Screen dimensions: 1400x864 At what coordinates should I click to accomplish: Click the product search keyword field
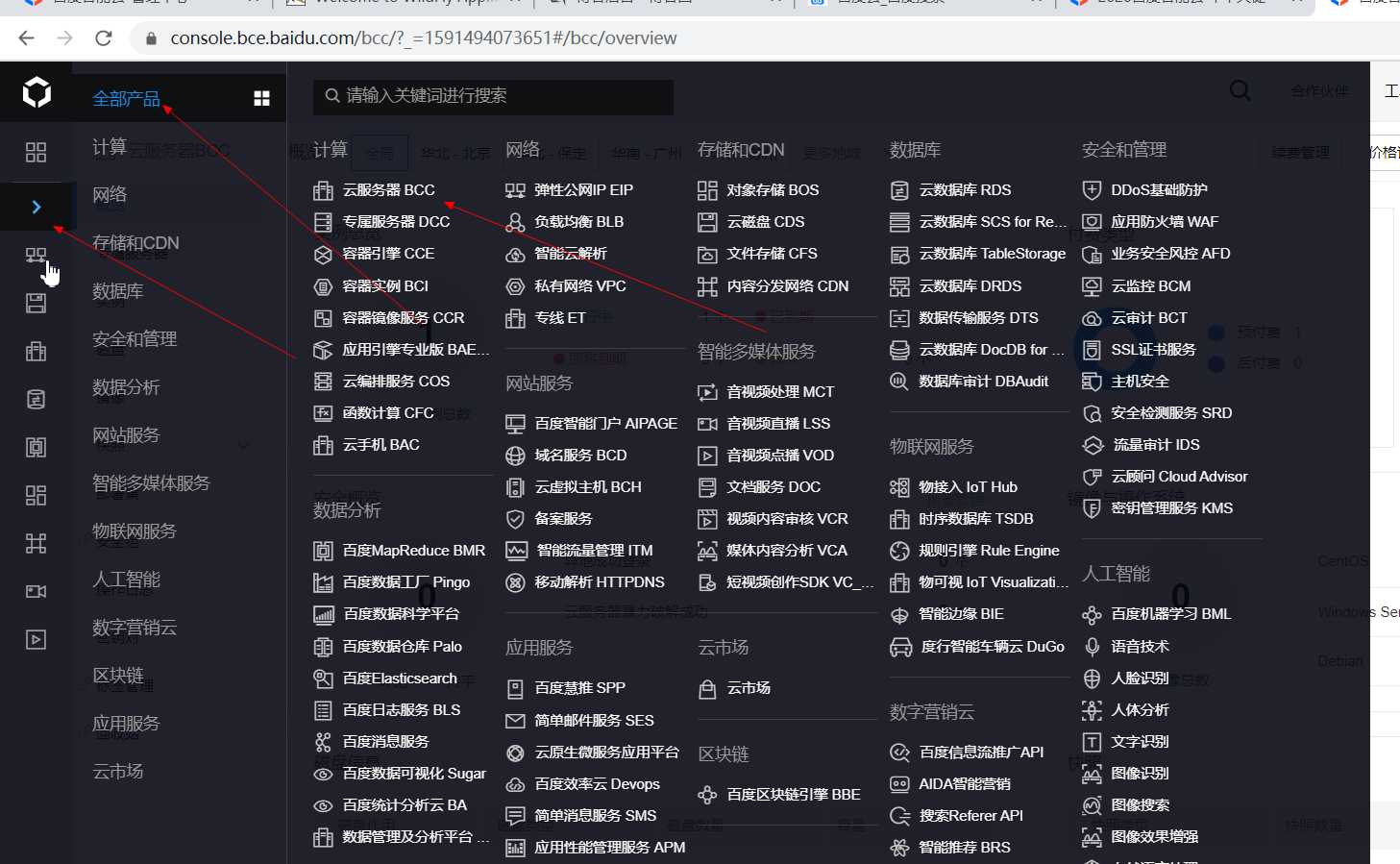coord(493,96)
